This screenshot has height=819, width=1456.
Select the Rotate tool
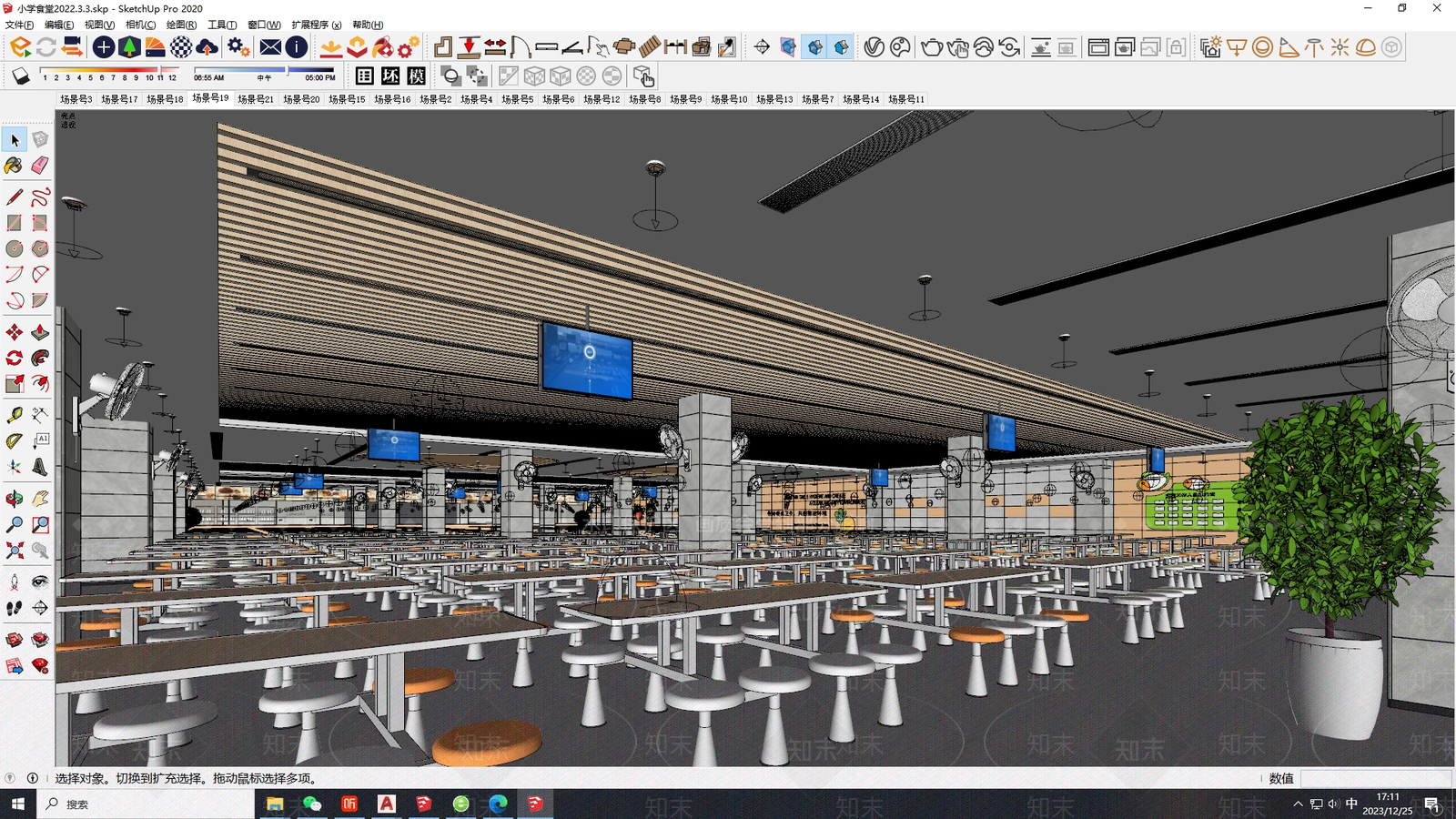point(15,358)
